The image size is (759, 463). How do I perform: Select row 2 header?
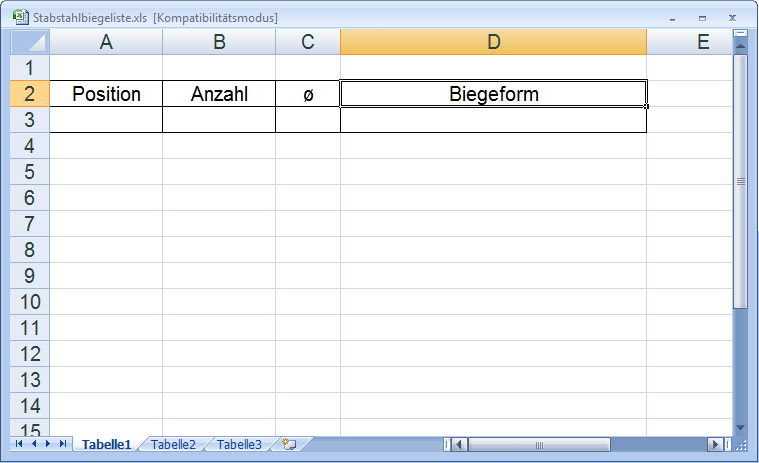pyautogui.click(x=30, y=93)
